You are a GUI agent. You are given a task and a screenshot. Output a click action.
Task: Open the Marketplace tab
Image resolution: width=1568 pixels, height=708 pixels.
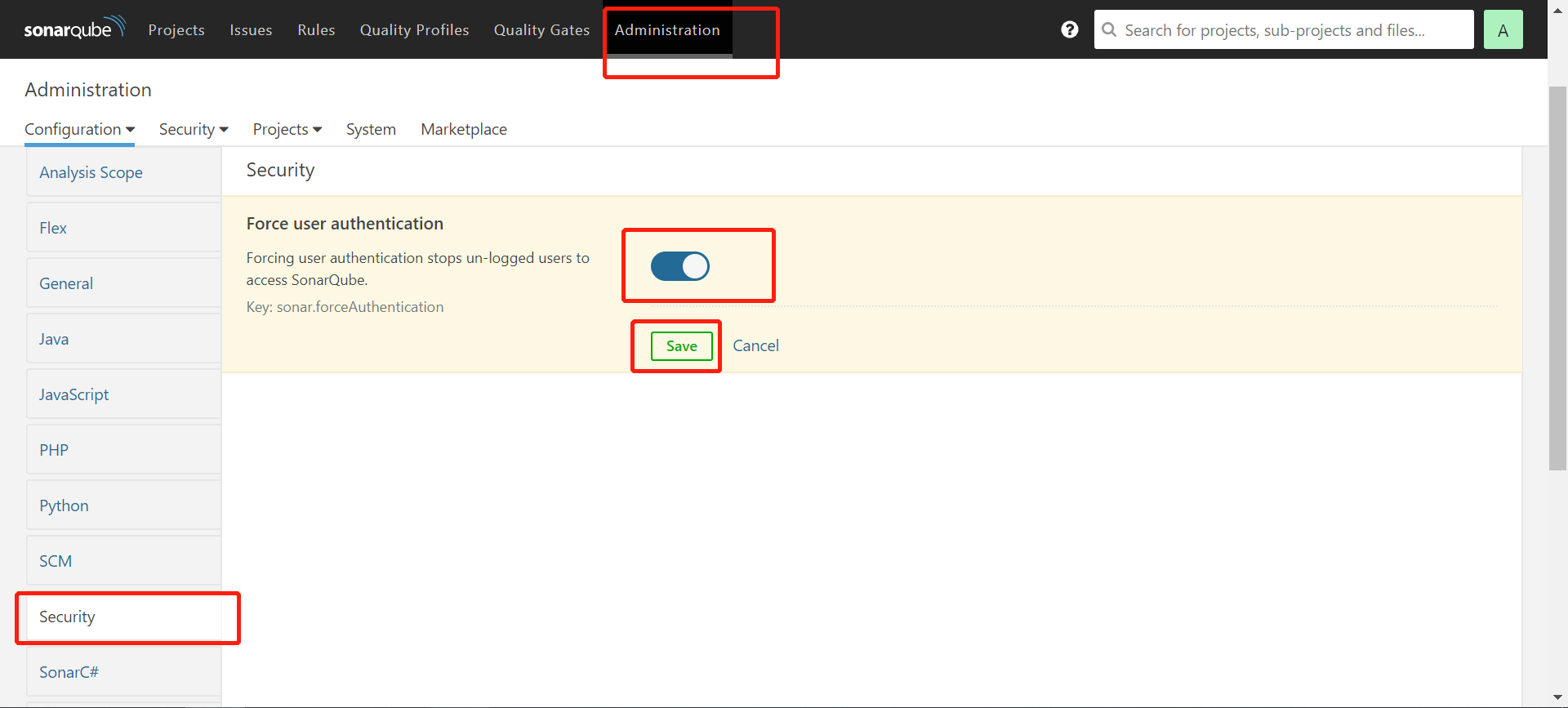pyautogui.click(x=464, y=129)
